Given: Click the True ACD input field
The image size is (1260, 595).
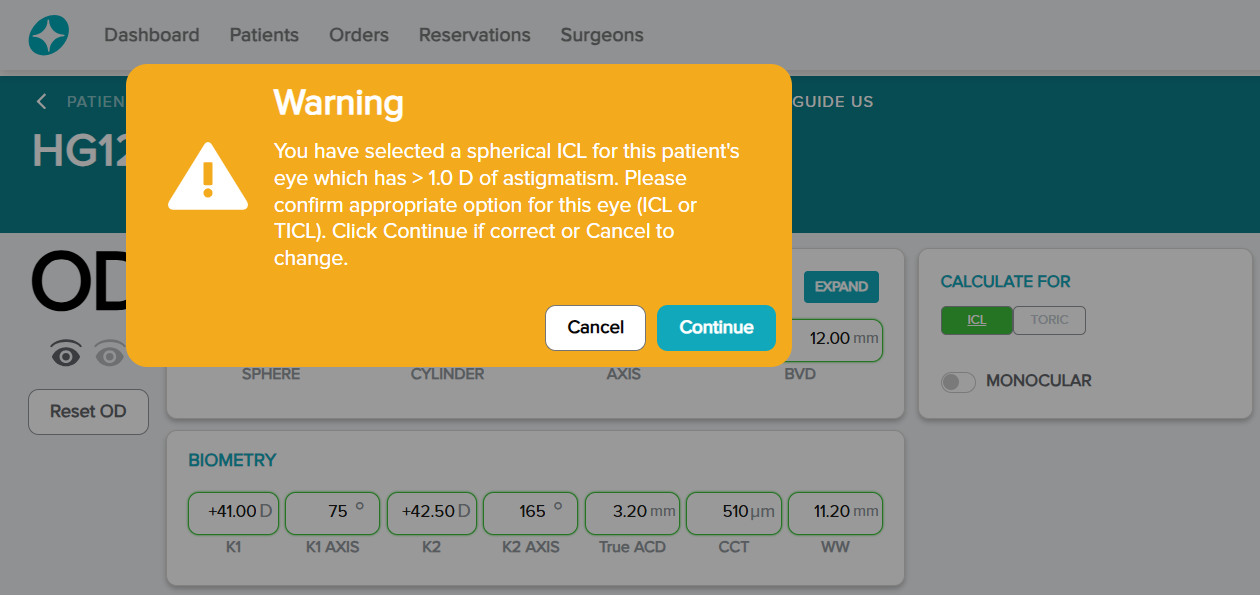Looking at the screenshot, I should coord(632,512).
